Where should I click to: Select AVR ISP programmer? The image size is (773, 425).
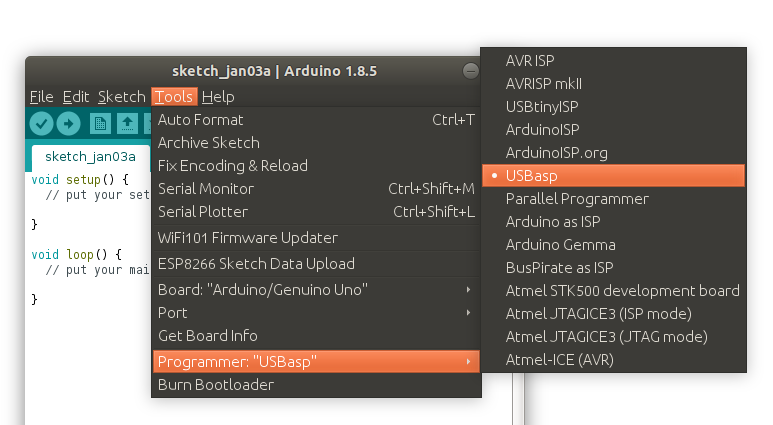[x=613, y=61]
